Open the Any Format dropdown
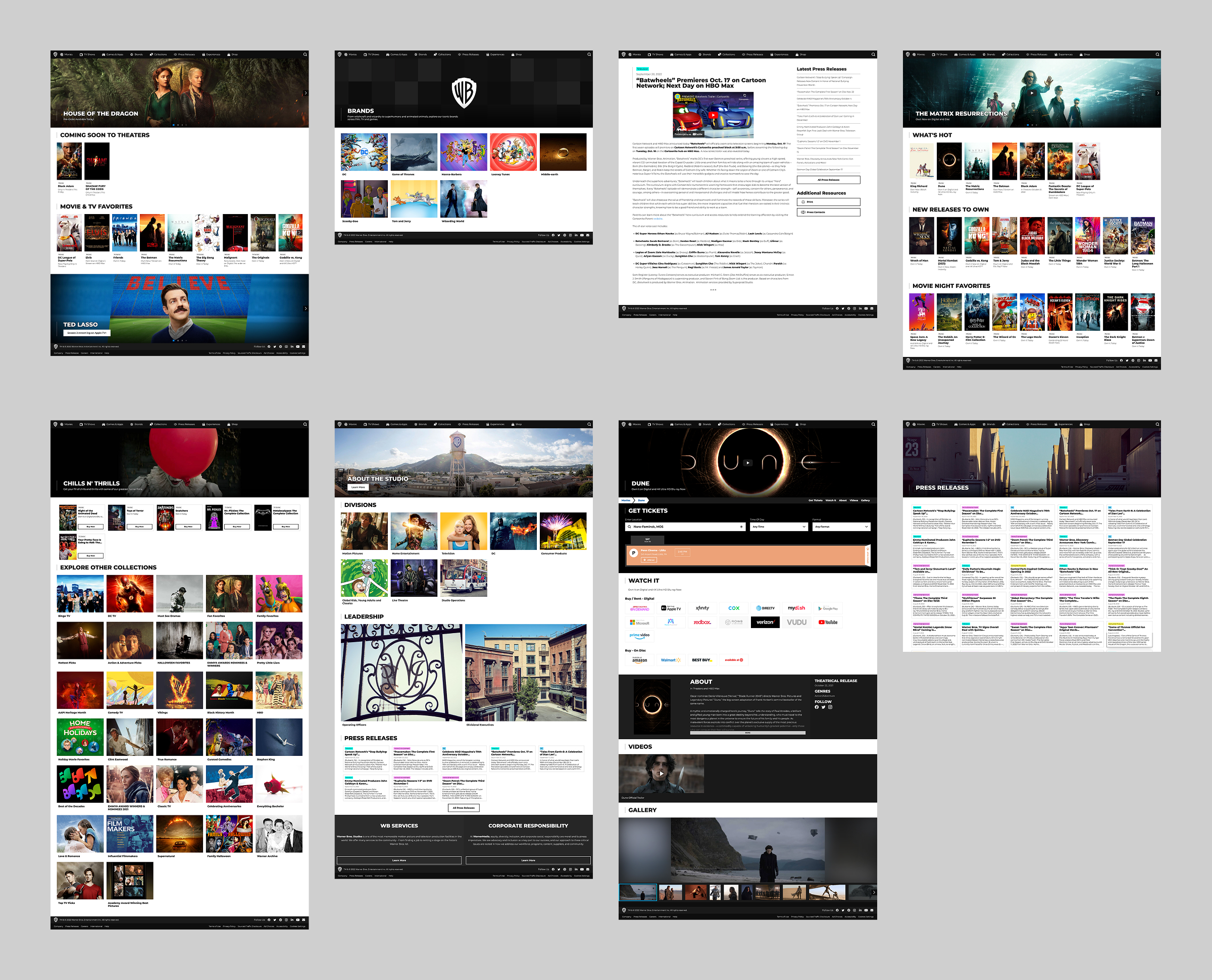Image resolution: width=1212 pixels, height=980 pixels. 842,527
